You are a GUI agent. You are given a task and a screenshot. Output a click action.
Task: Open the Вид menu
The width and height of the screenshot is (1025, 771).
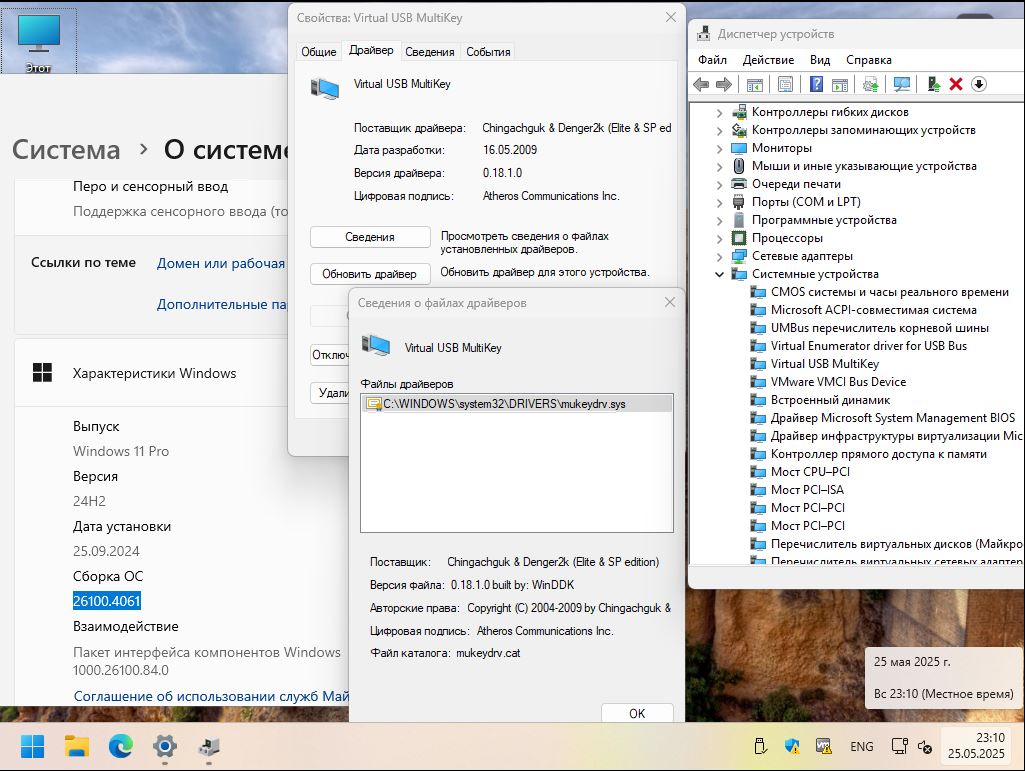coord(820,60)
